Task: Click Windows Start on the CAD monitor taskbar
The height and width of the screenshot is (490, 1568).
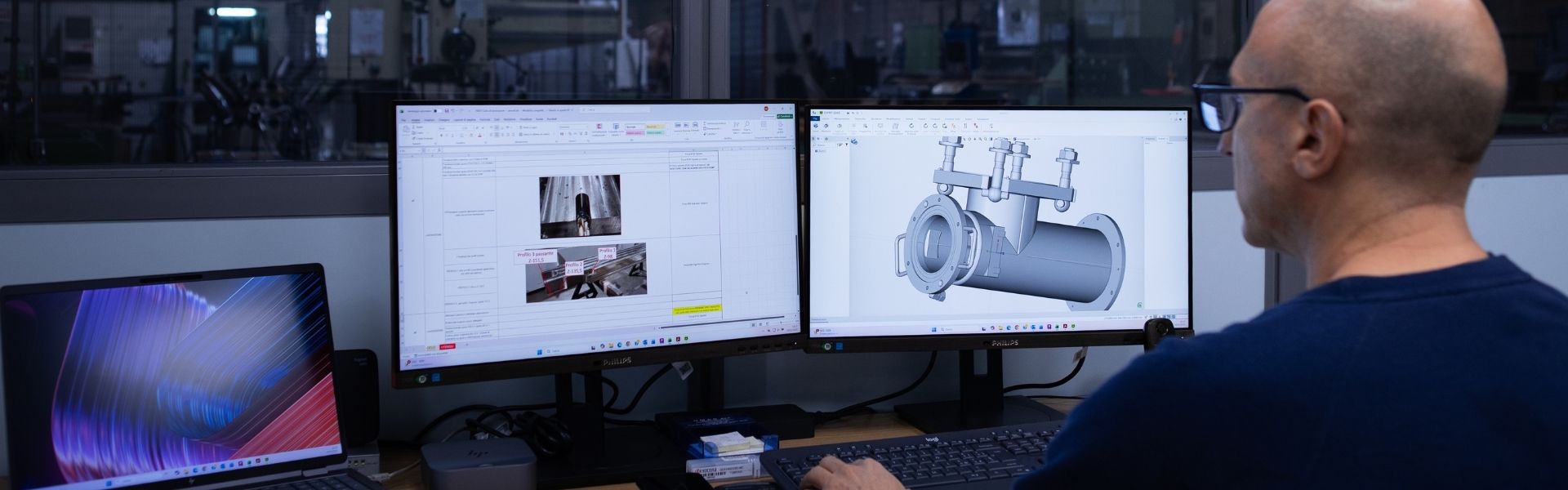Action: 934,330
